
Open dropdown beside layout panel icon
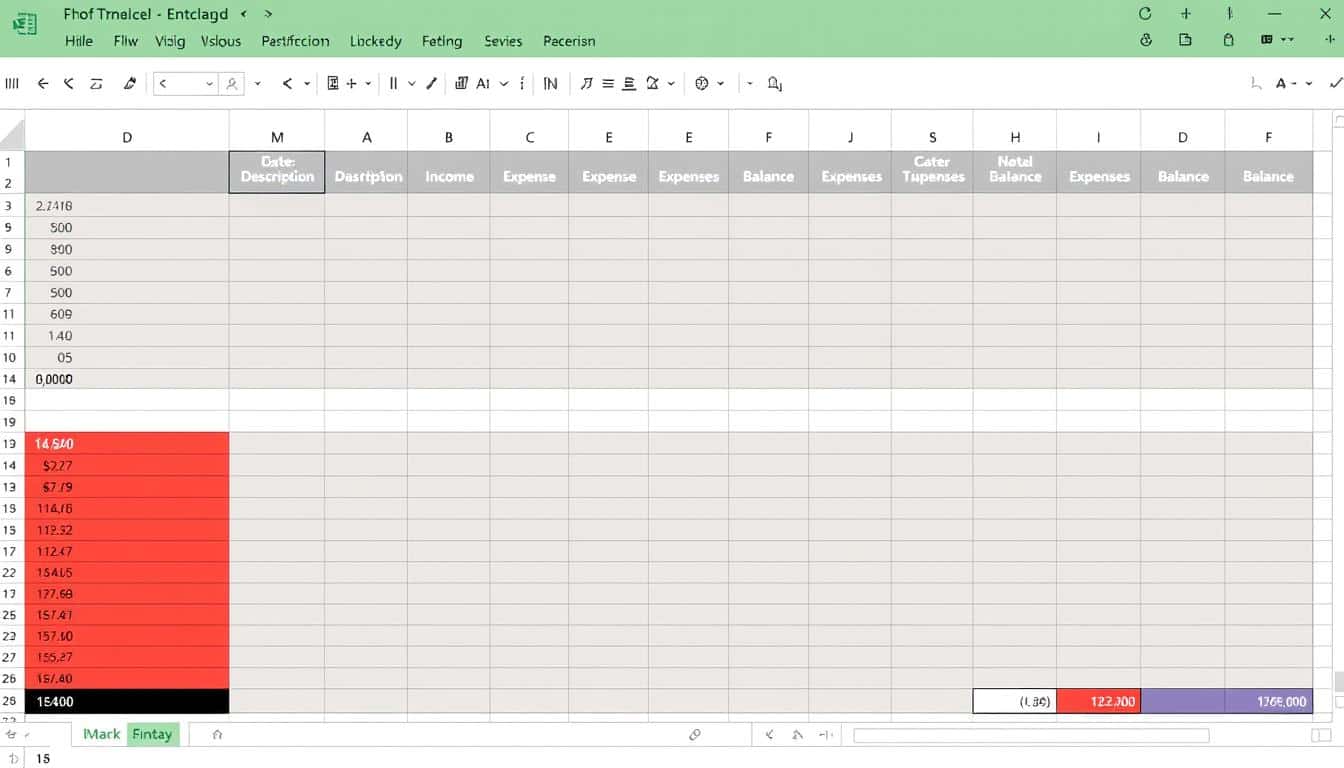click(x=1288, y=40)
